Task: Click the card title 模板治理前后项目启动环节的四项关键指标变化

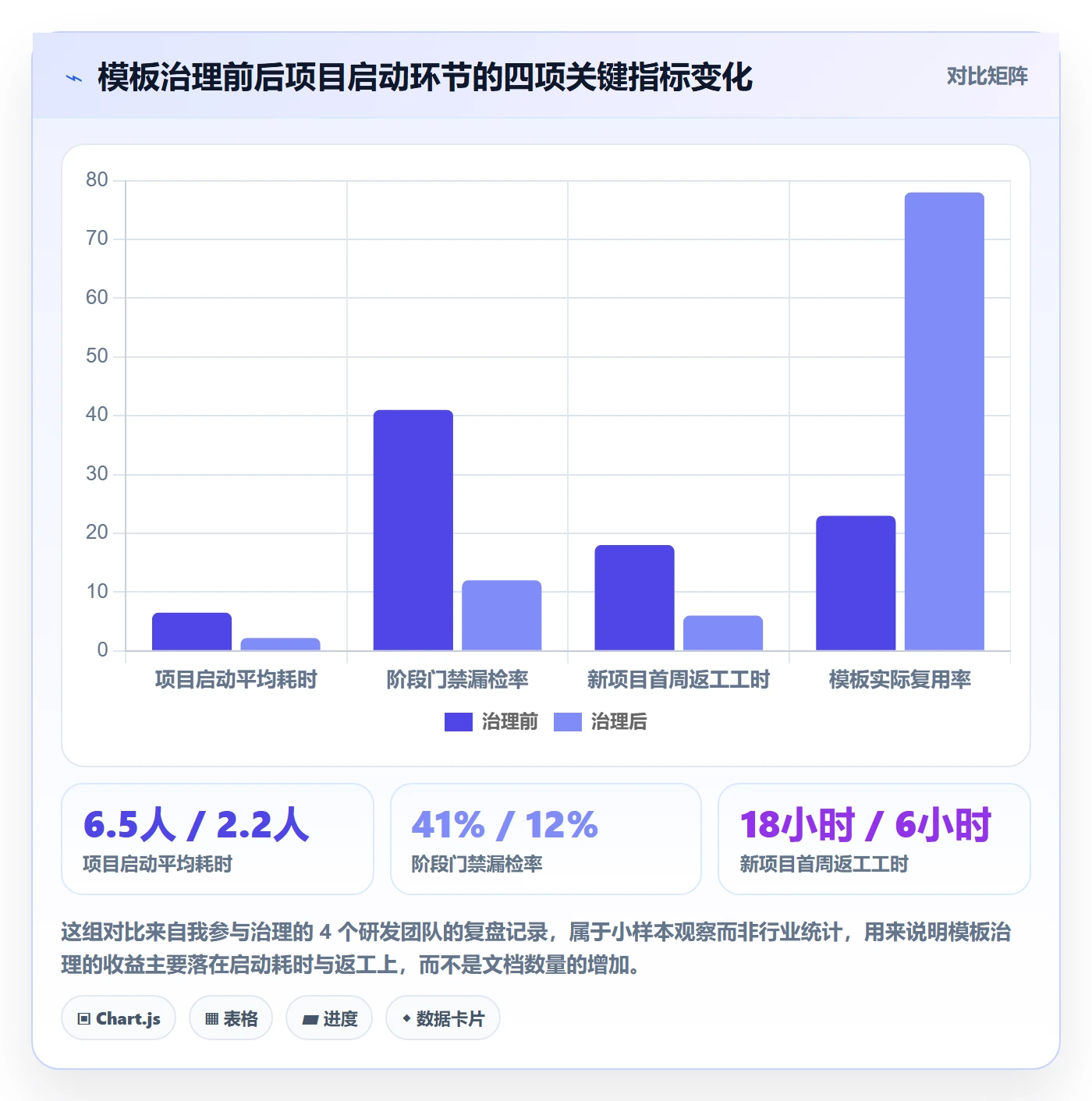Action: pyautogui.click(x=425, y=77)
